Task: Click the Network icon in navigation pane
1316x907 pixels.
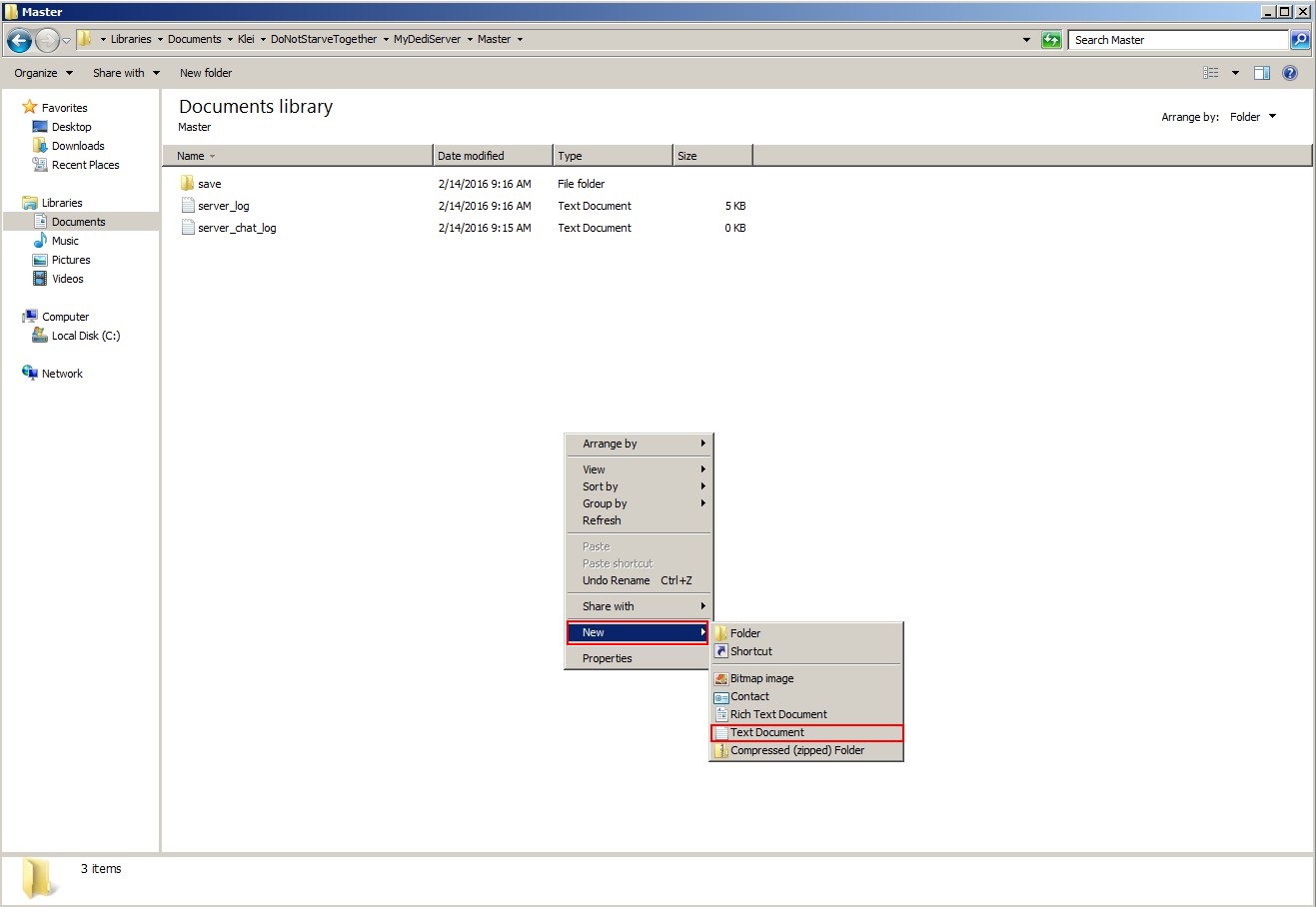Action: coord(30,374)
